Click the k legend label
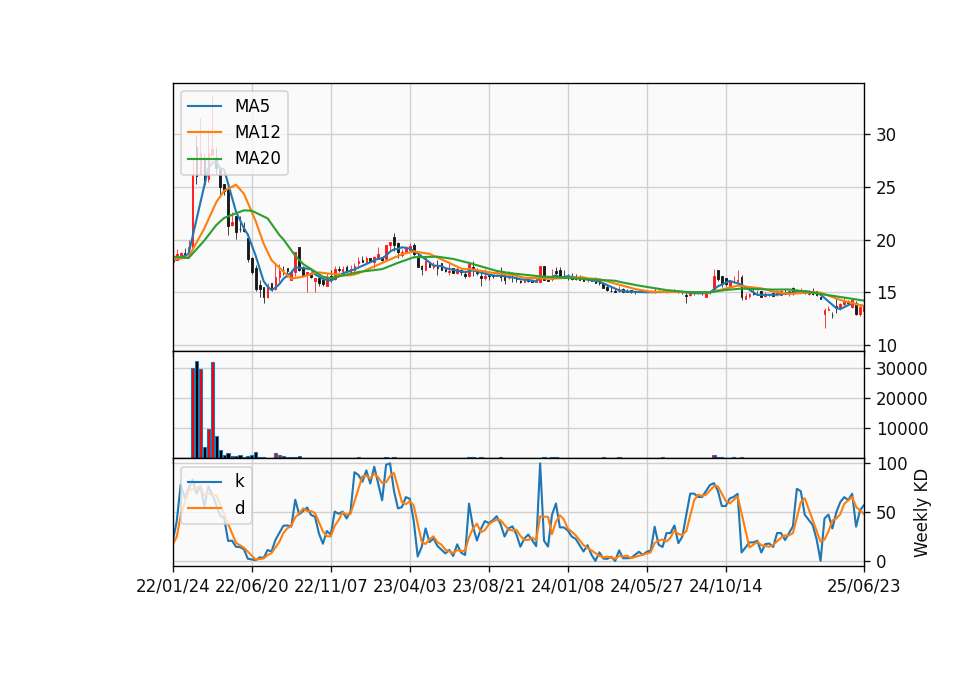The width and height of the screenshot is (960, 690). click(239, 481)
